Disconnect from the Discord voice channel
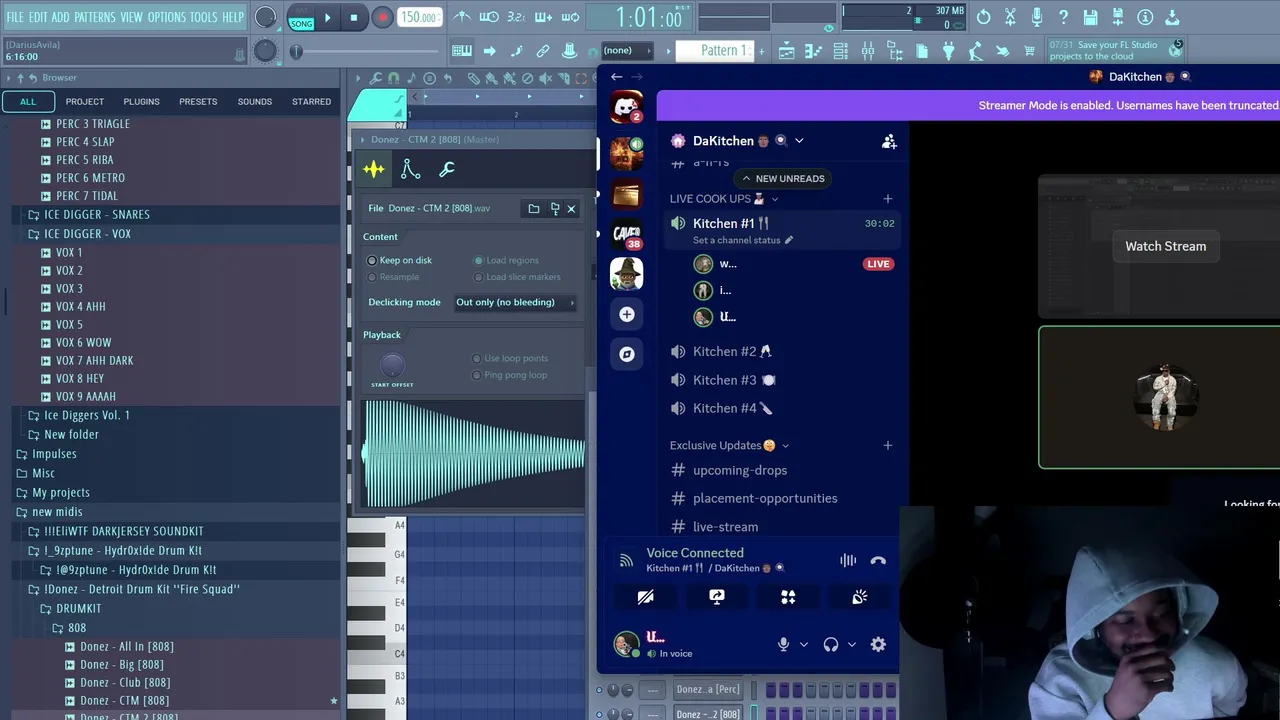1280x720 pixels. 878,561
